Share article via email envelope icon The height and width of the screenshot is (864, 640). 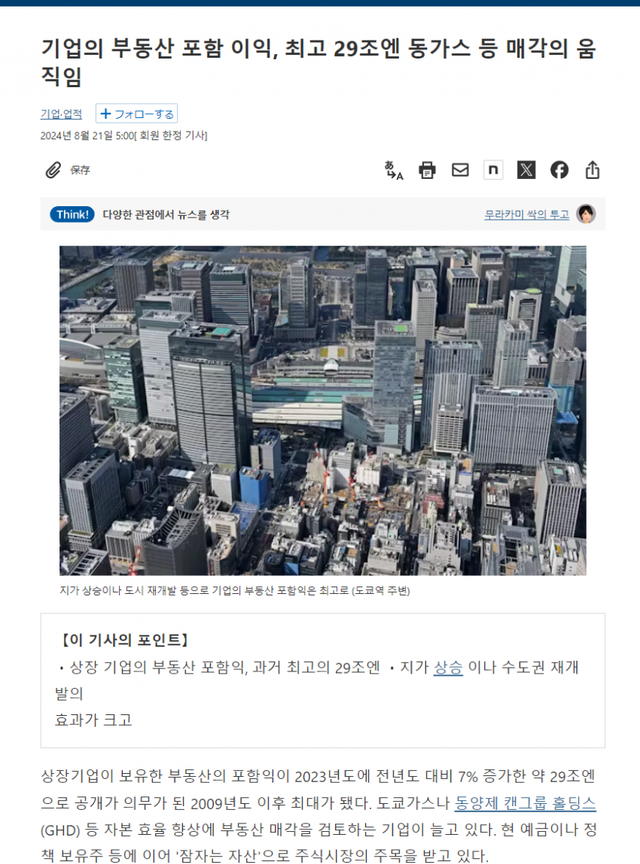click(x=460, y=170)
